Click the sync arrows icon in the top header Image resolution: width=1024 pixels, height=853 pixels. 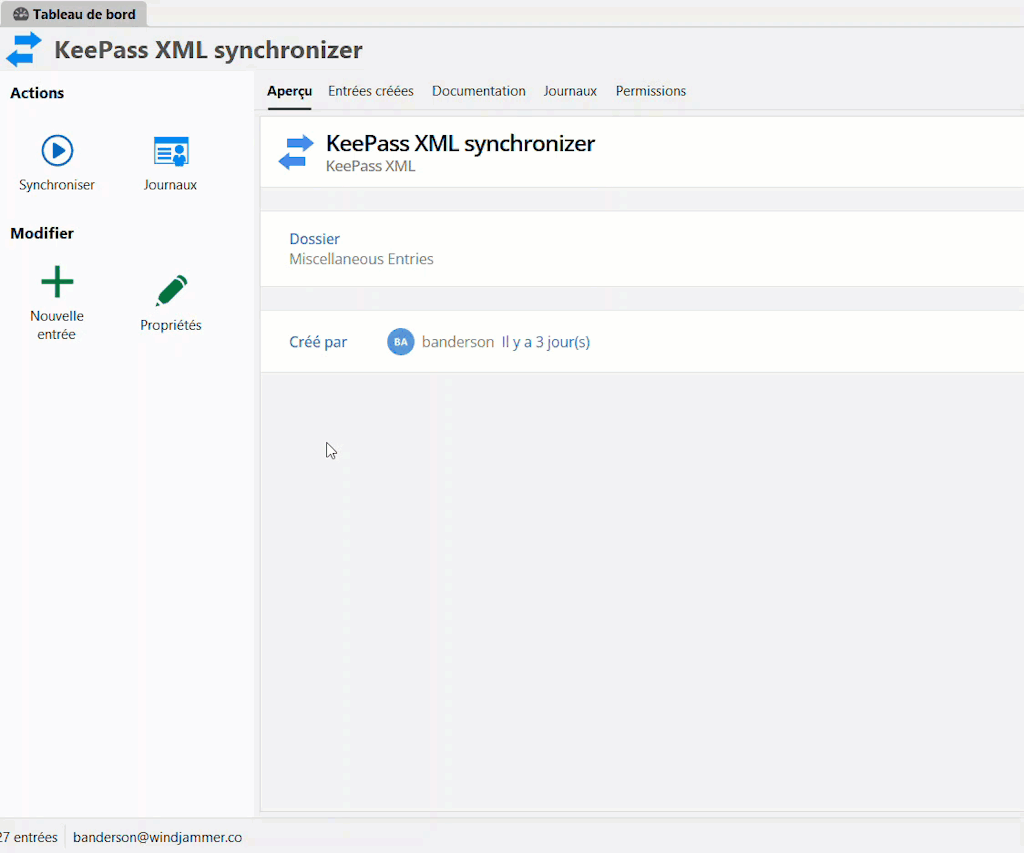(x=24, y=50)
